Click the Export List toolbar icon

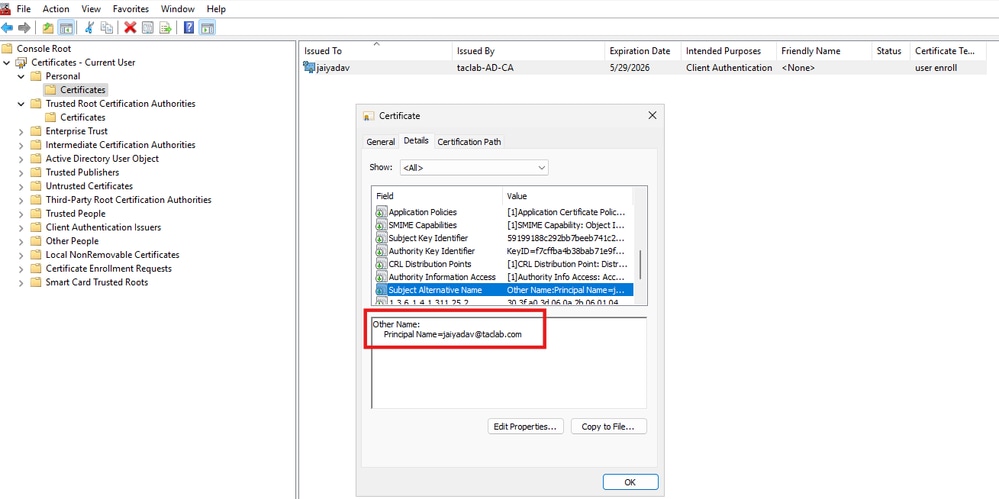166,27
